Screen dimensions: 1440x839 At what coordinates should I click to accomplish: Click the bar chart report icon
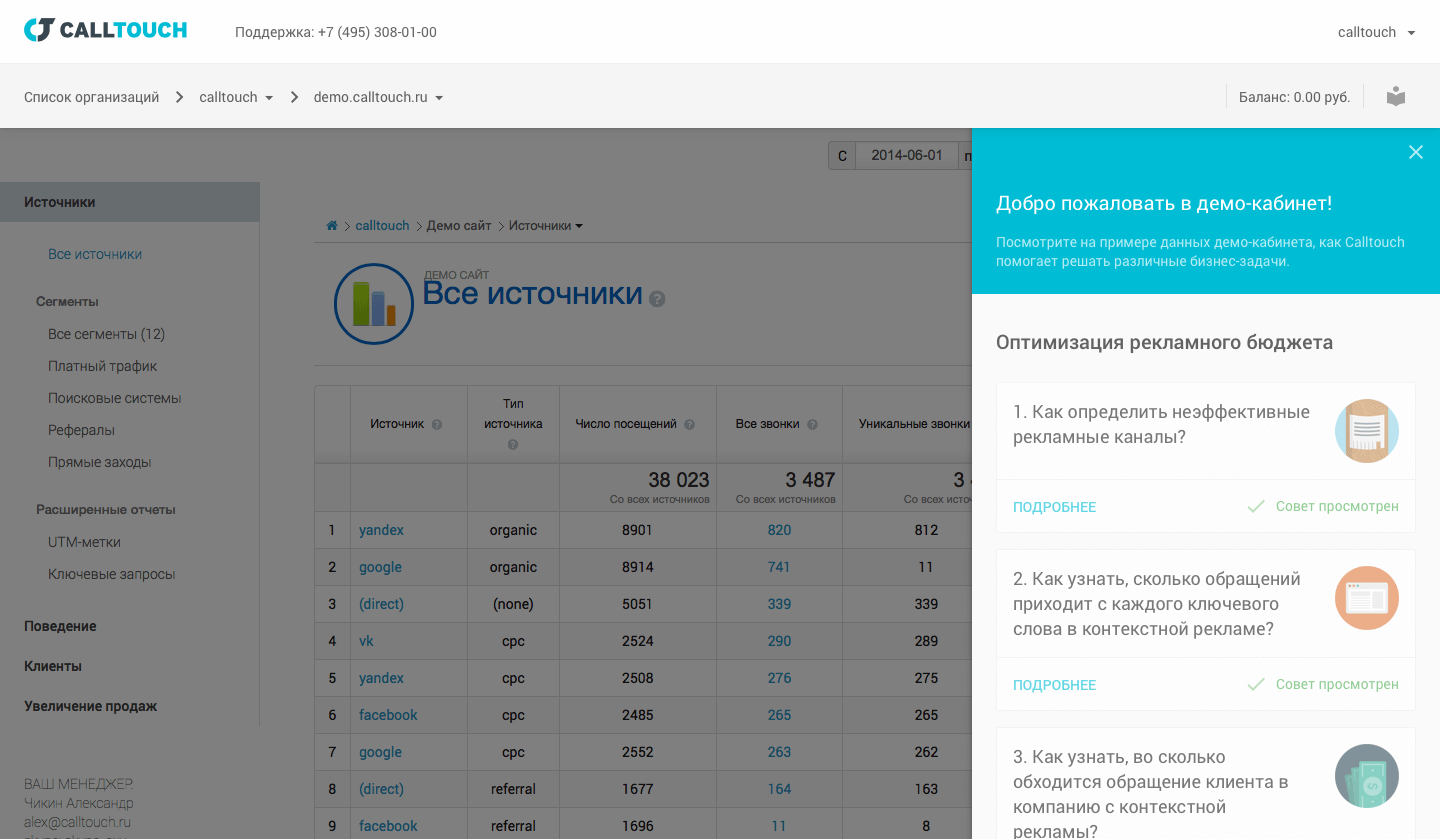pos(373,303)
